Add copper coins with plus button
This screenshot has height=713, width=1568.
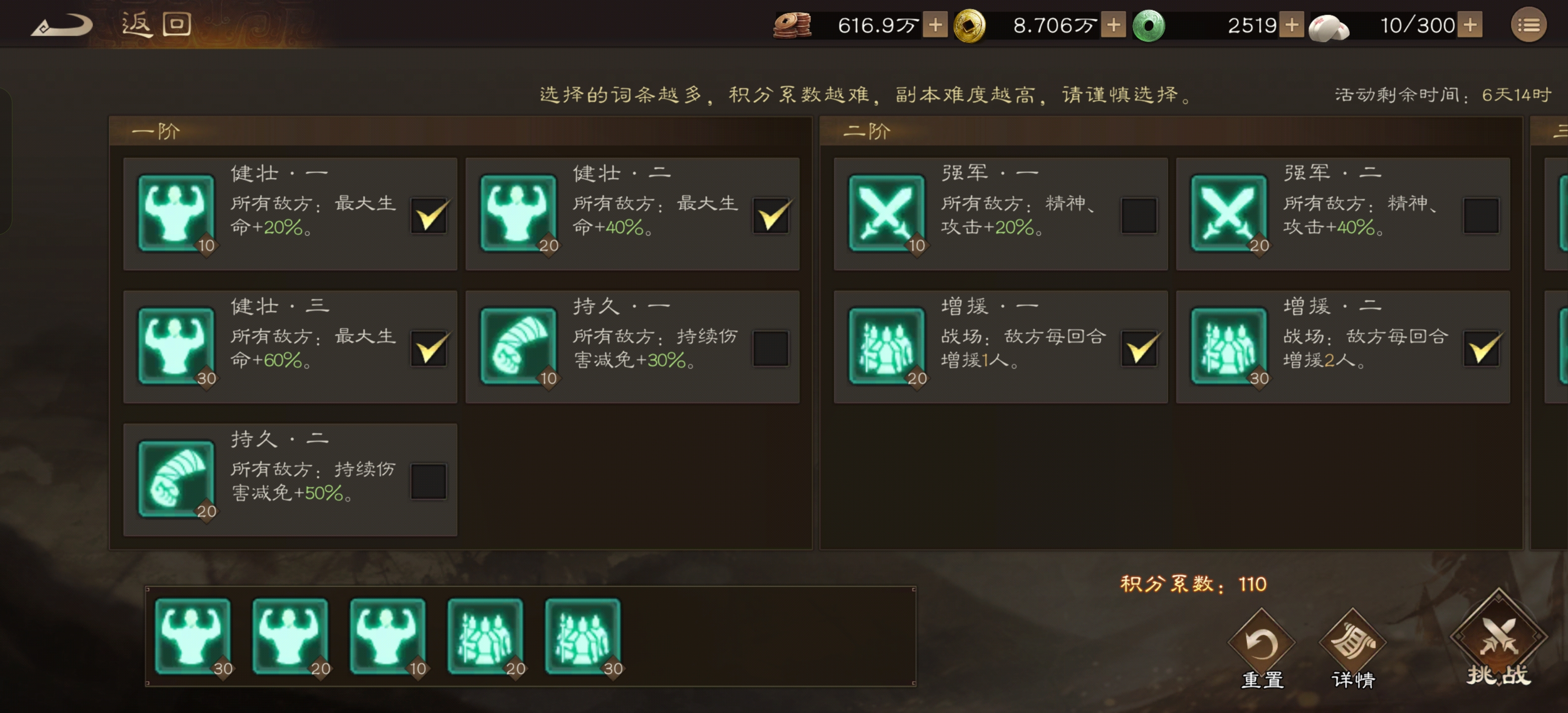935,26
